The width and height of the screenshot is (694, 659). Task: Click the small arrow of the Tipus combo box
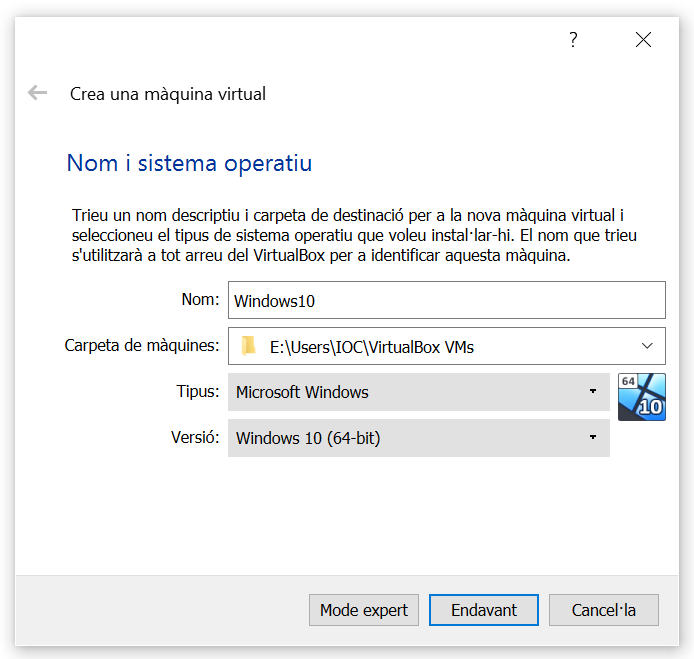pyautogui.click(x=593, y=392)
